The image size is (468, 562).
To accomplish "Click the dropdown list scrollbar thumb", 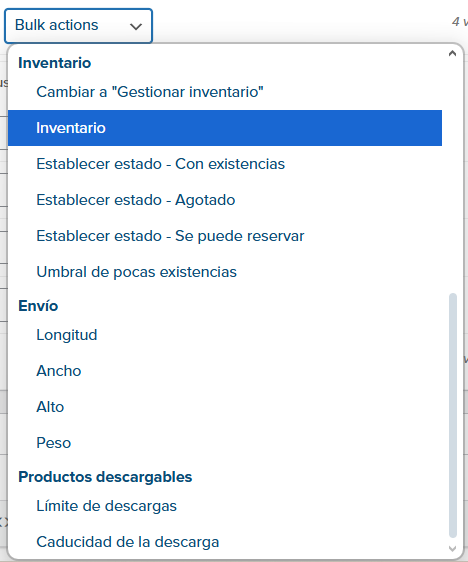I will point(453,416).
